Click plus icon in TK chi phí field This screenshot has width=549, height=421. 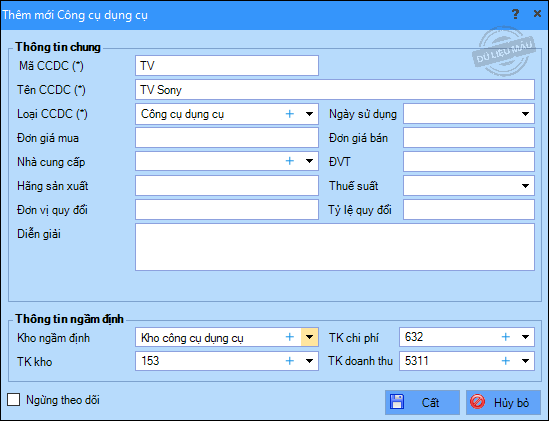(x=506, y=337)
